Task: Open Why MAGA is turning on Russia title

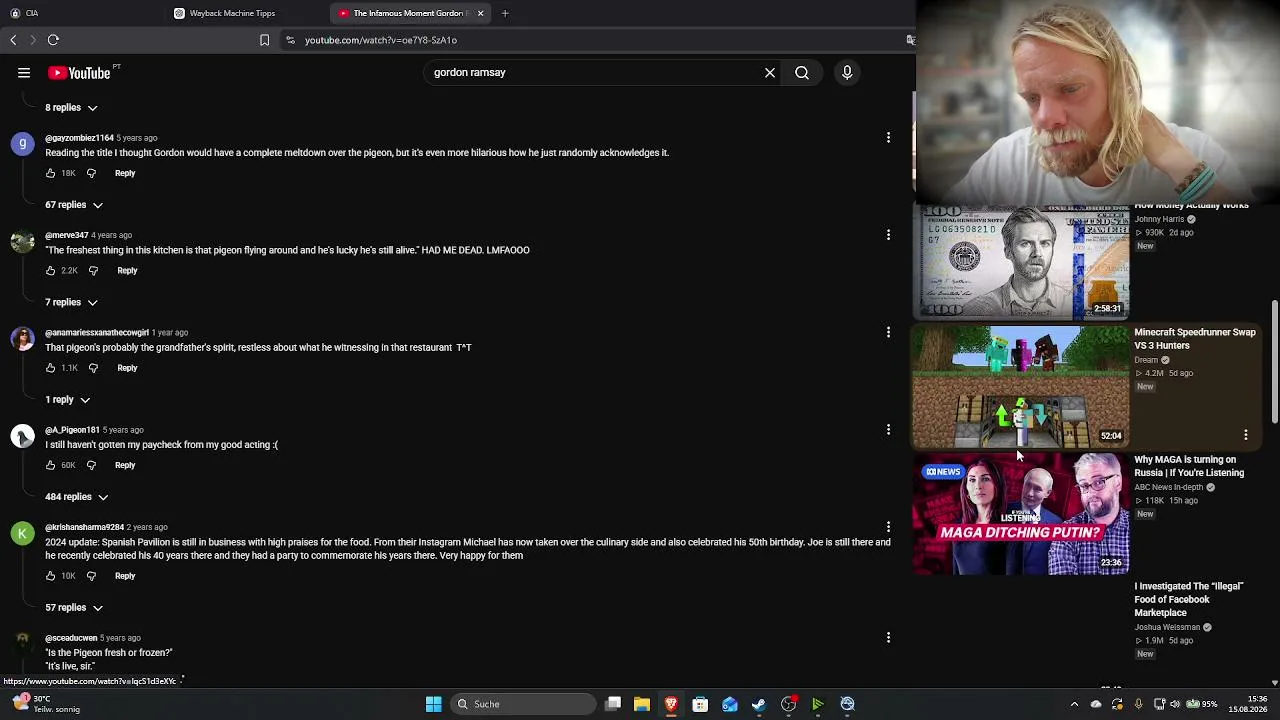Action: [x=1189, y=466]
